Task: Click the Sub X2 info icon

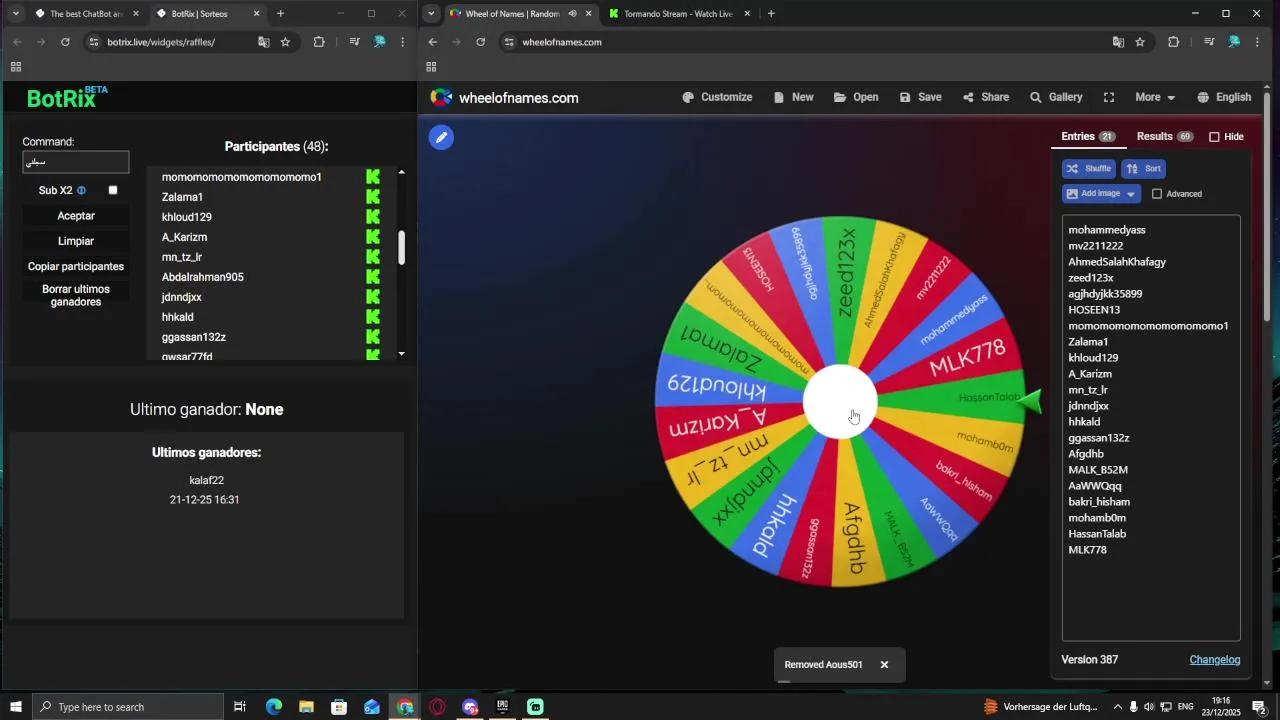Action: (x=81, y=190)
